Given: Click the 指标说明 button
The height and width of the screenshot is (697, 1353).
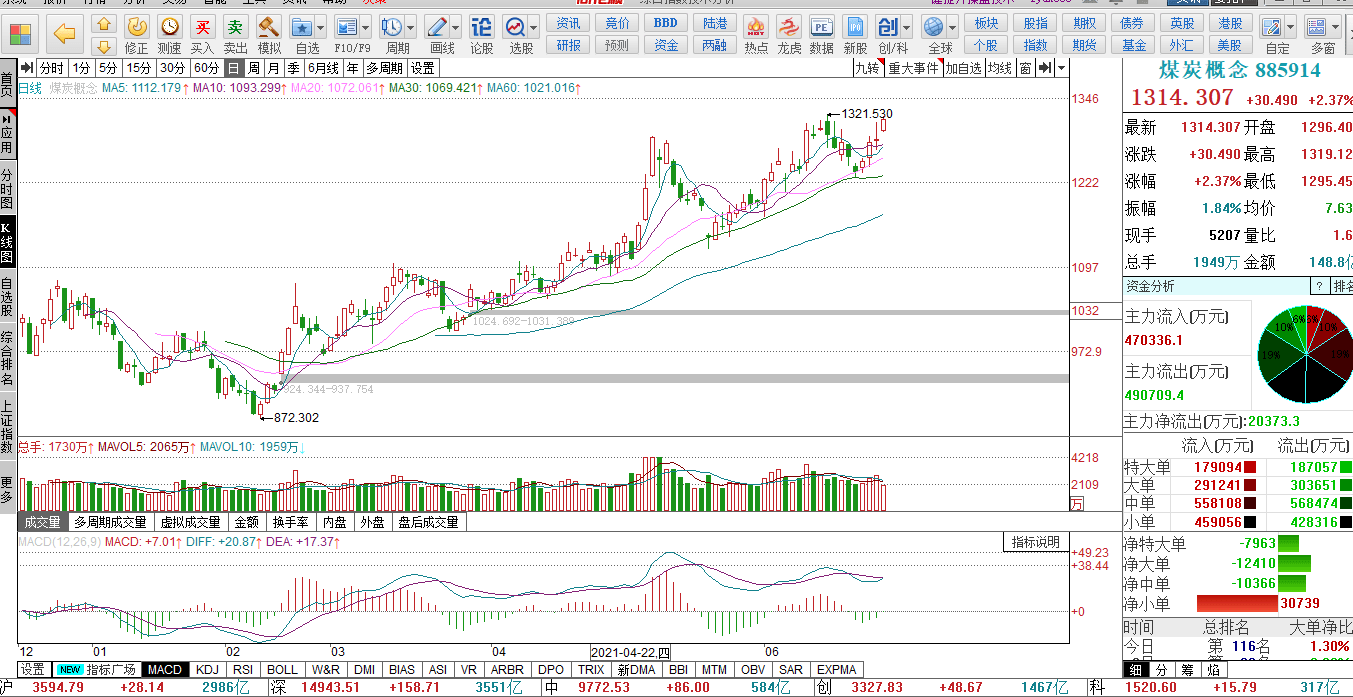Looking at the screenshot, I should coord(1035,542).
